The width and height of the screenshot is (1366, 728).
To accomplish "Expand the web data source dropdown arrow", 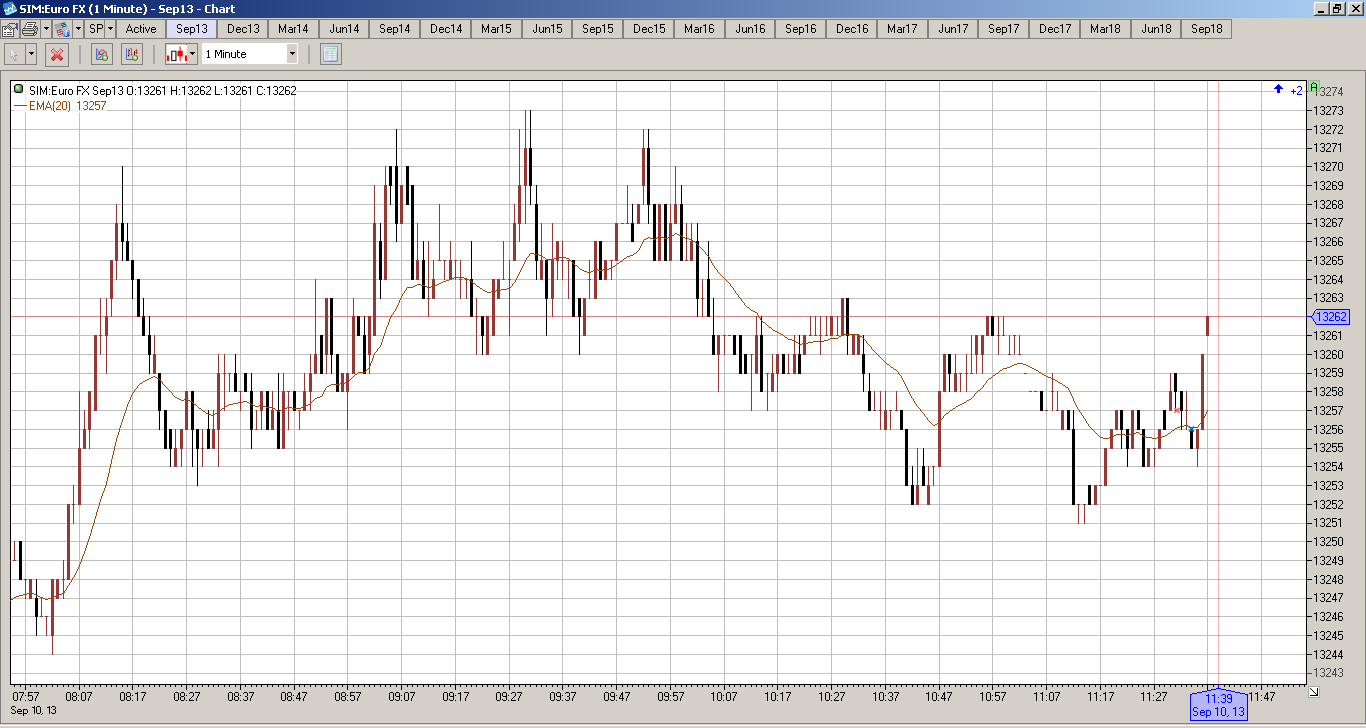I will click(78, 29).
